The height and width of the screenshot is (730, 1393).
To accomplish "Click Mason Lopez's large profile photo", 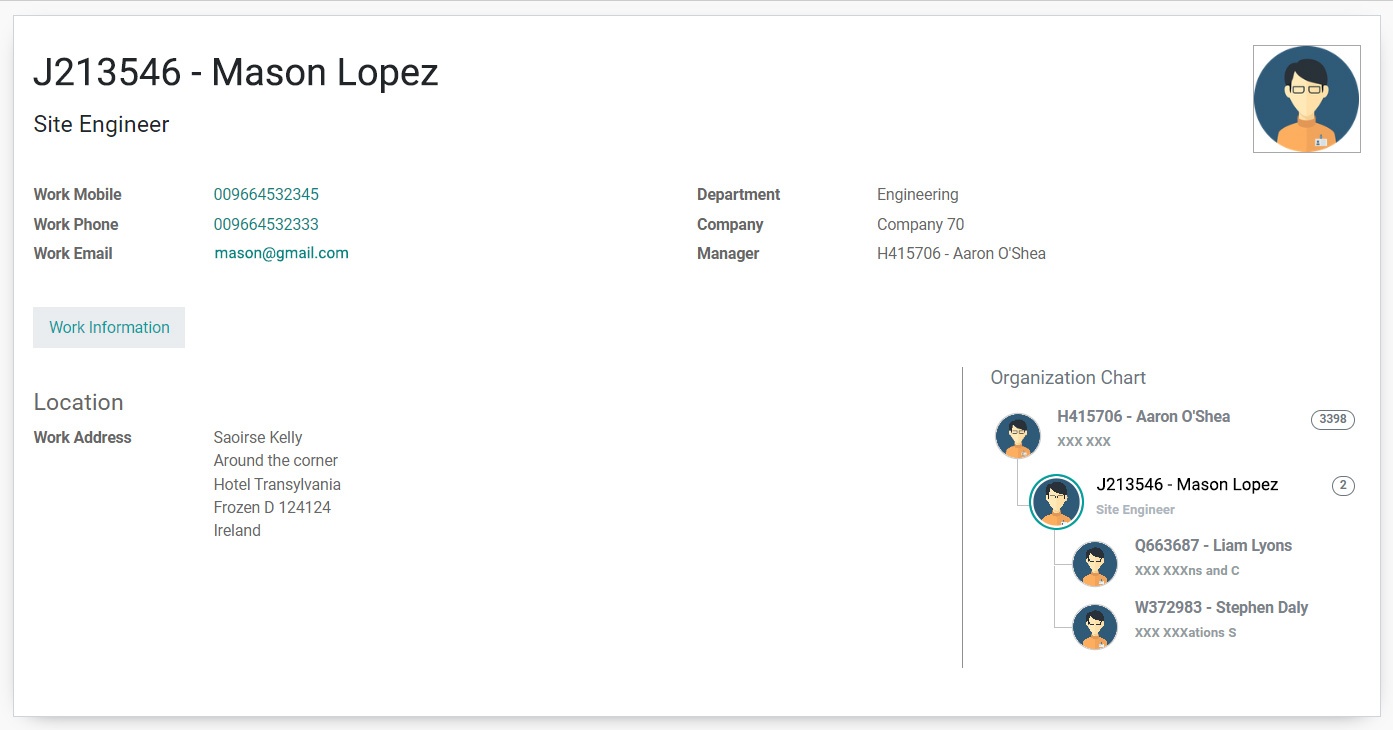I will [x=1306, y=99].
